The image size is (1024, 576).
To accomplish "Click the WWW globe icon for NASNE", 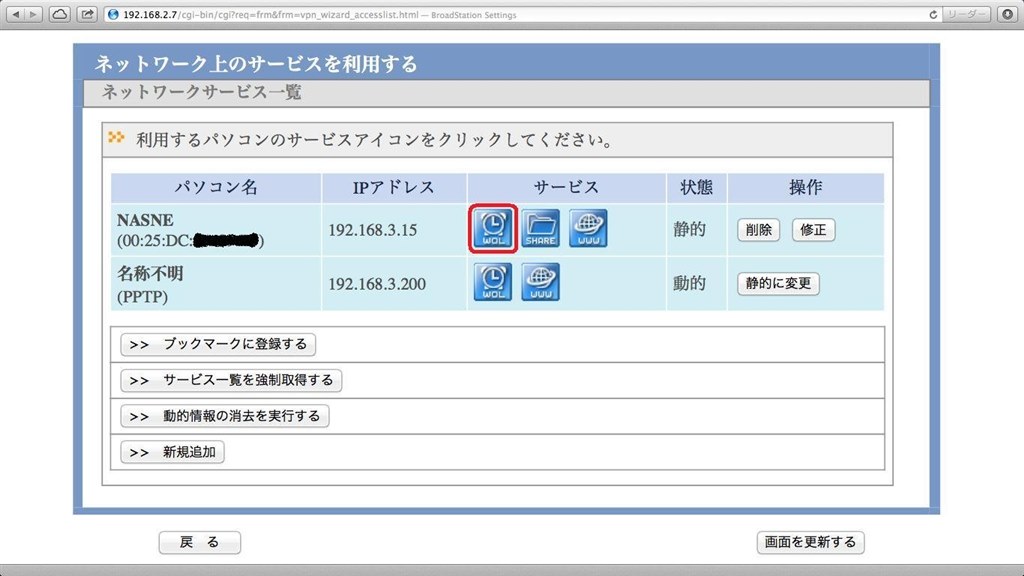I will [588, 229].
